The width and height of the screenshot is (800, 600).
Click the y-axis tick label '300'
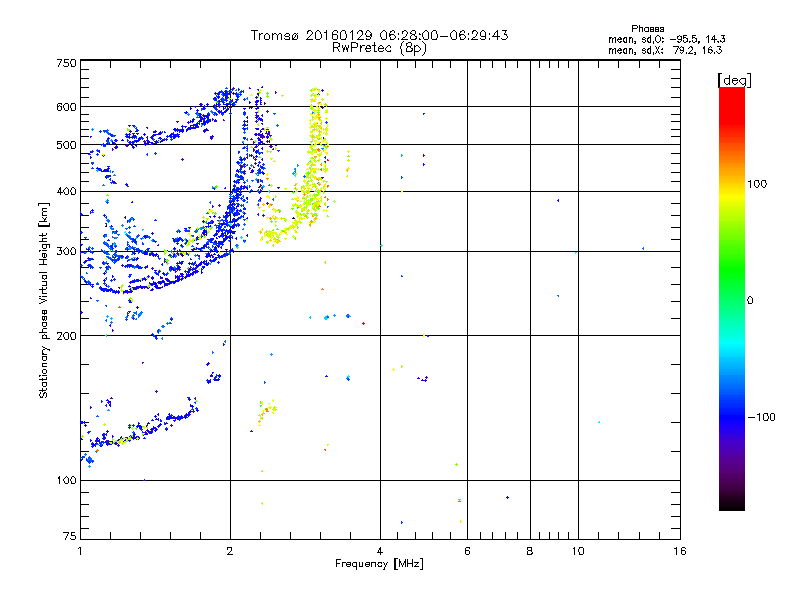(x=67, y=252)
